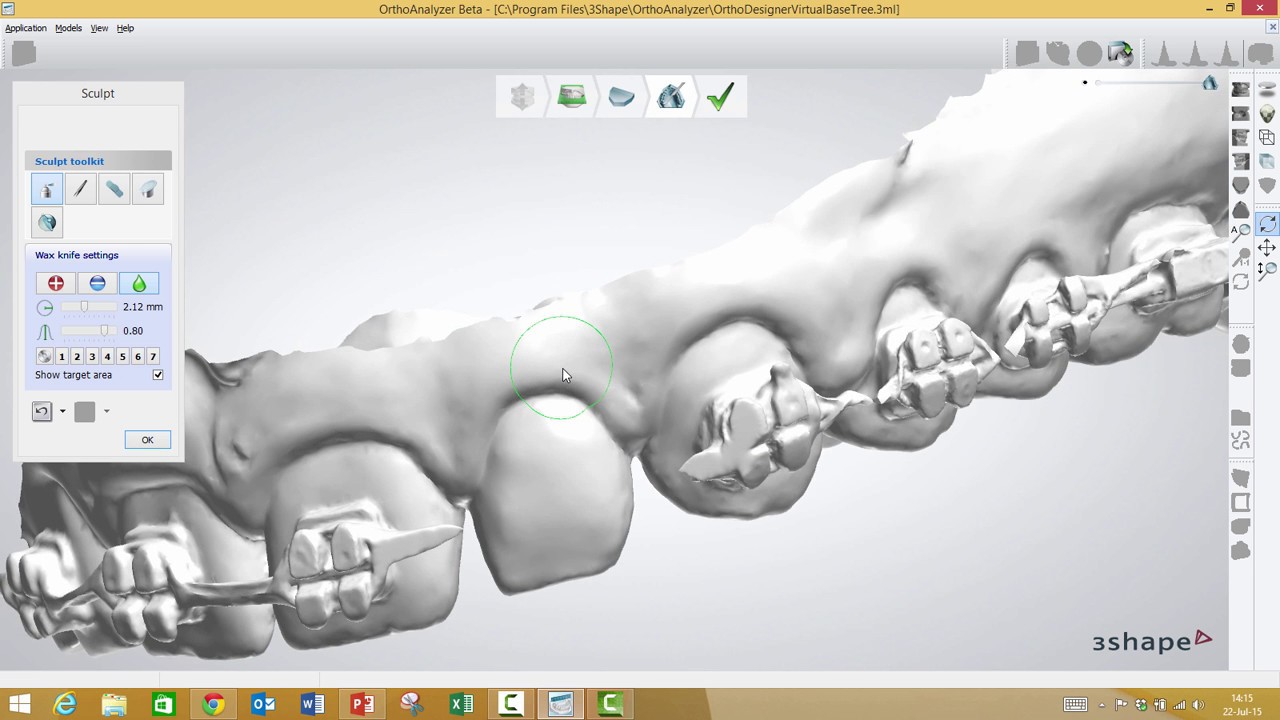Select wax knife preset 6
Image resolution: width=1280 pixels, height=720 pixels.
tap(138, 357)
